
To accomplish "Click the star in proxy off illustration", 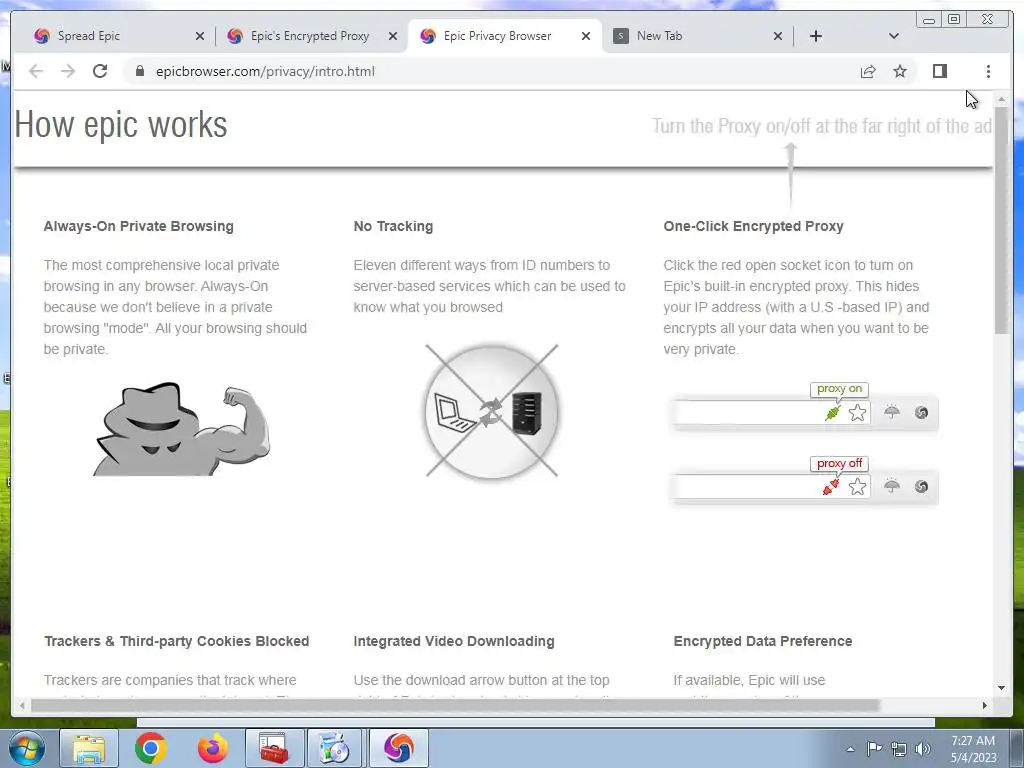I will [857, 487].
